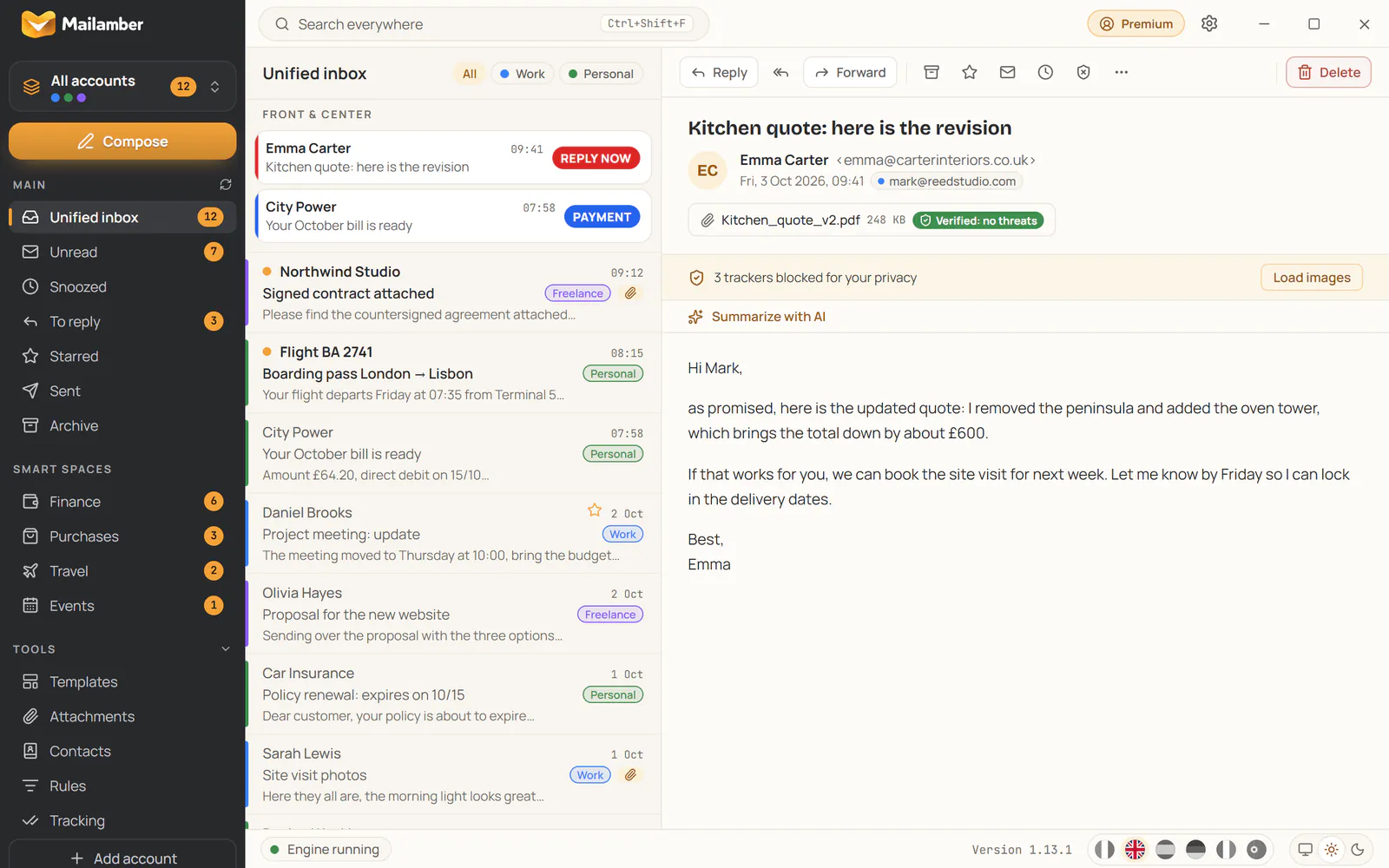Filter inbox by Personal account
Viewport: 1389px width, 868px height.
[601, 74]
